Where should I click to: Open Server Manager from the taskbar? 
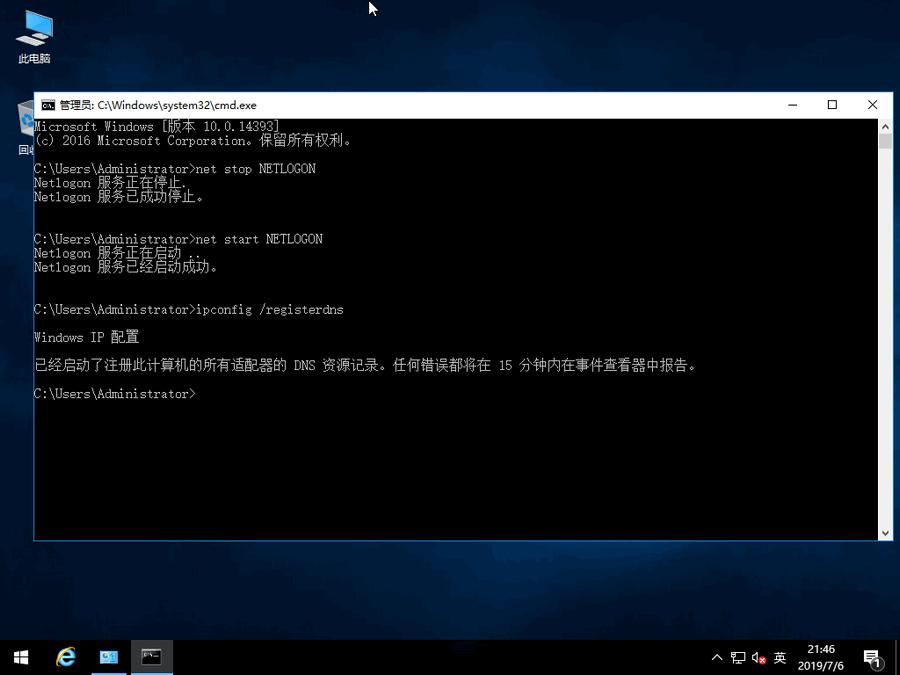pyautogui.click(x=108, y=657)
